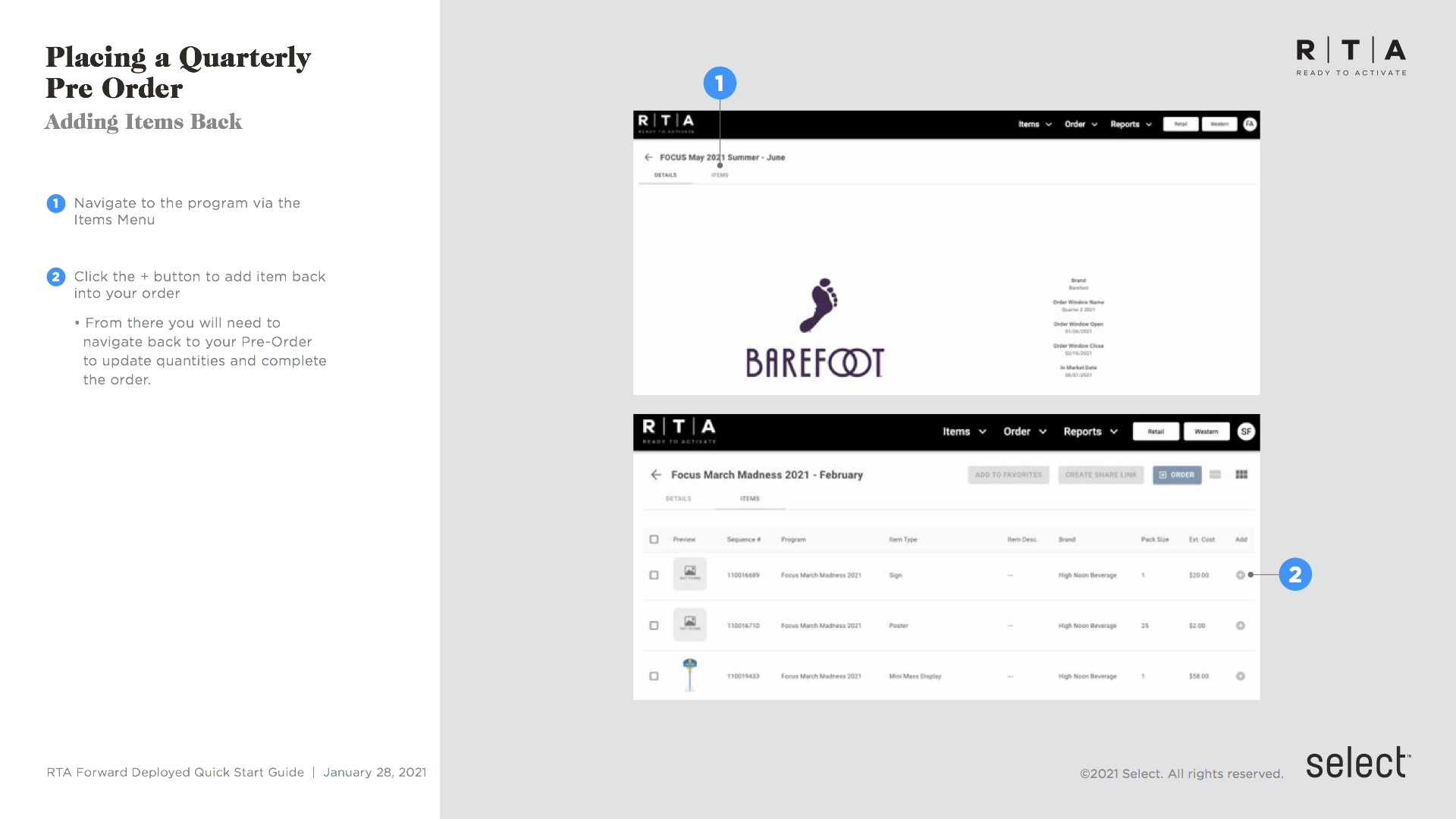The width and height of the screenshot is (1456, 819).
Task: Switch to grid view icon
Action: (x=1241, y=475)
